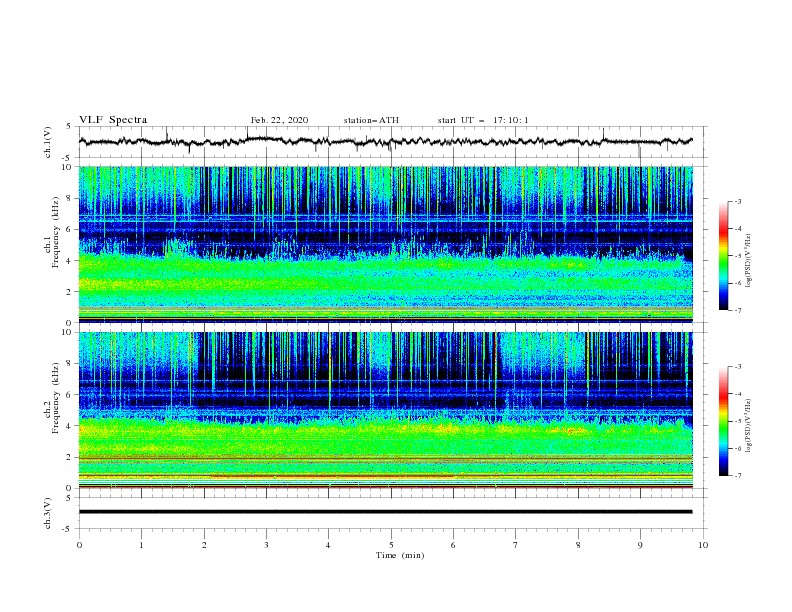Click the 'VLF Spectra' title text

pos(113,120)
